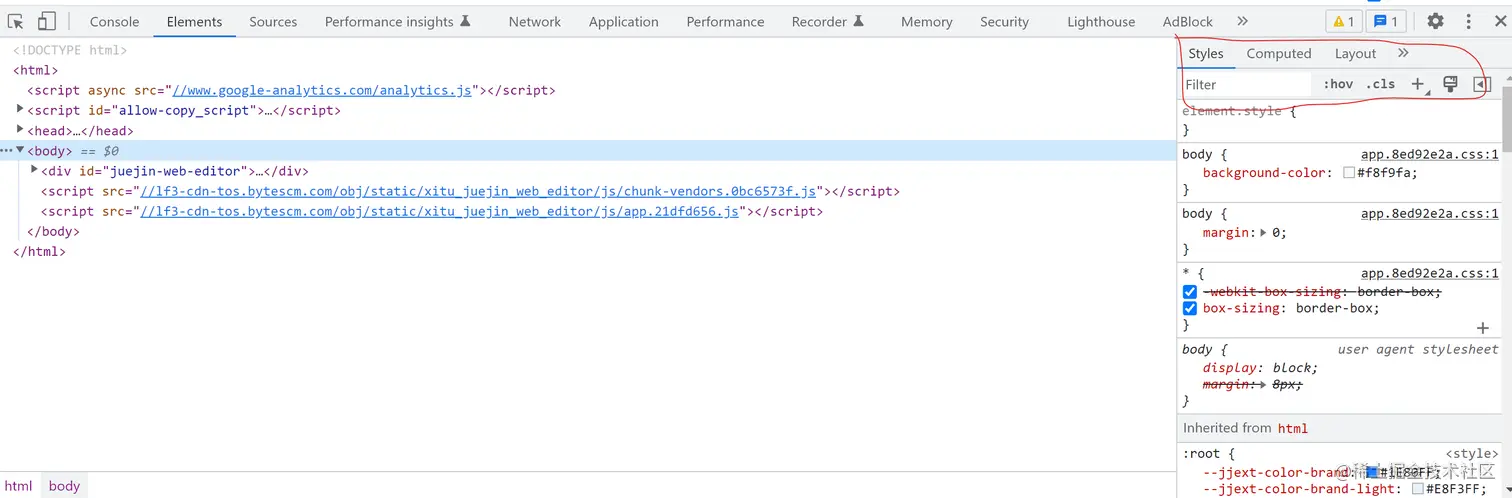Select the closing </html> tag row
The height and width of the screenshot is (498, 1512).
coord(40,251)
